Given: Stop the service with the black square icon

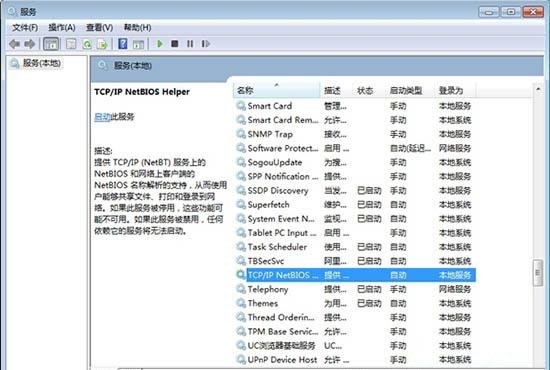Looking at the screenshot, I should (175, 44).
